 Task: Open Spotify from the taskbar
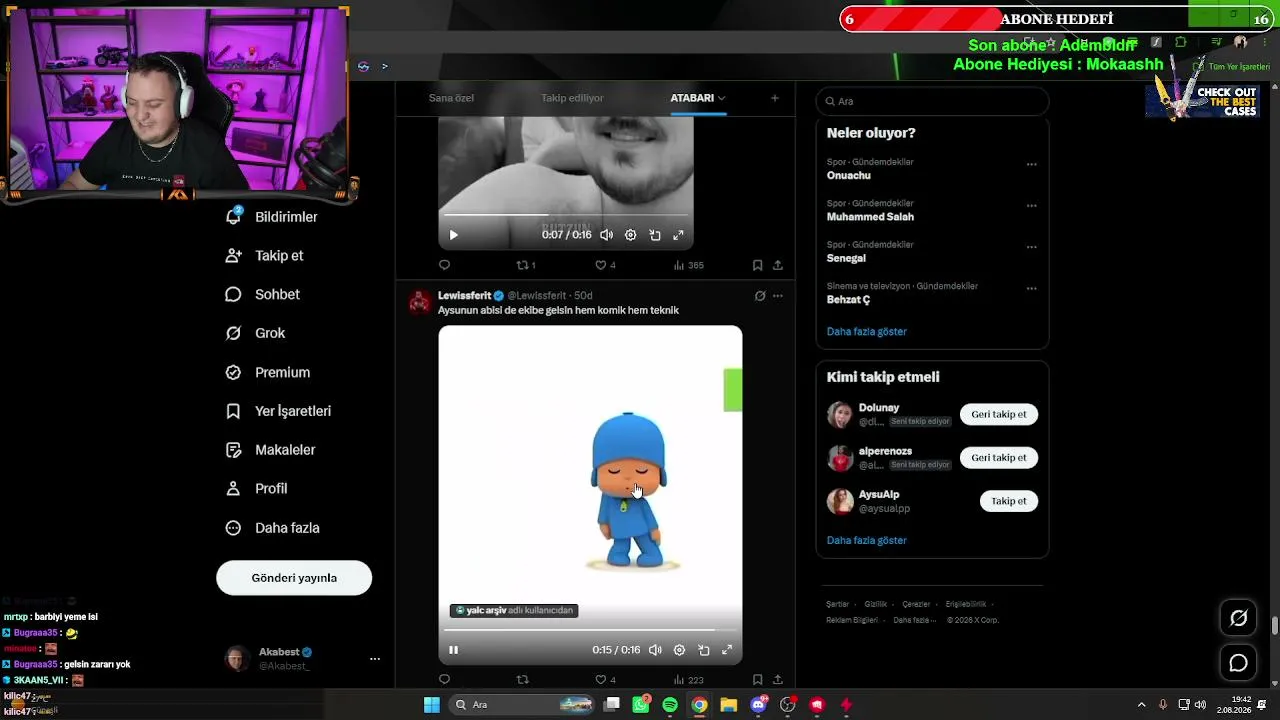(670, 705)
